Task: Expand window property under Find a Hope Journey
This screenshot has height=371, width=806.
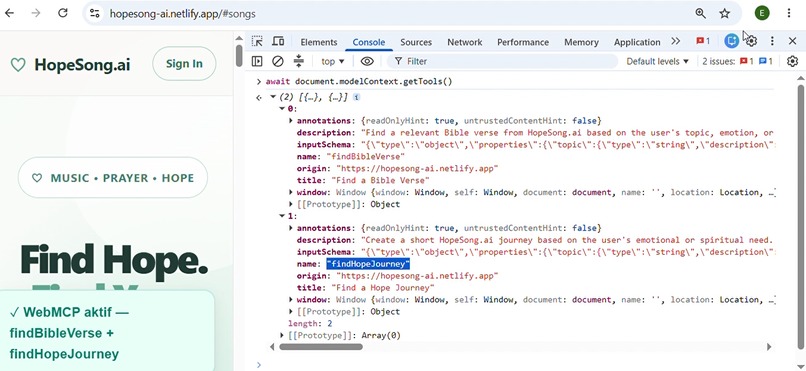Action: 291,300
